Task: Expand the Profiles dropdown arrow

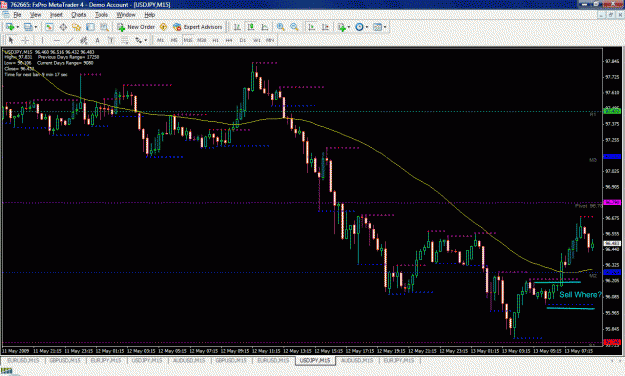Action: click(35, 27)
